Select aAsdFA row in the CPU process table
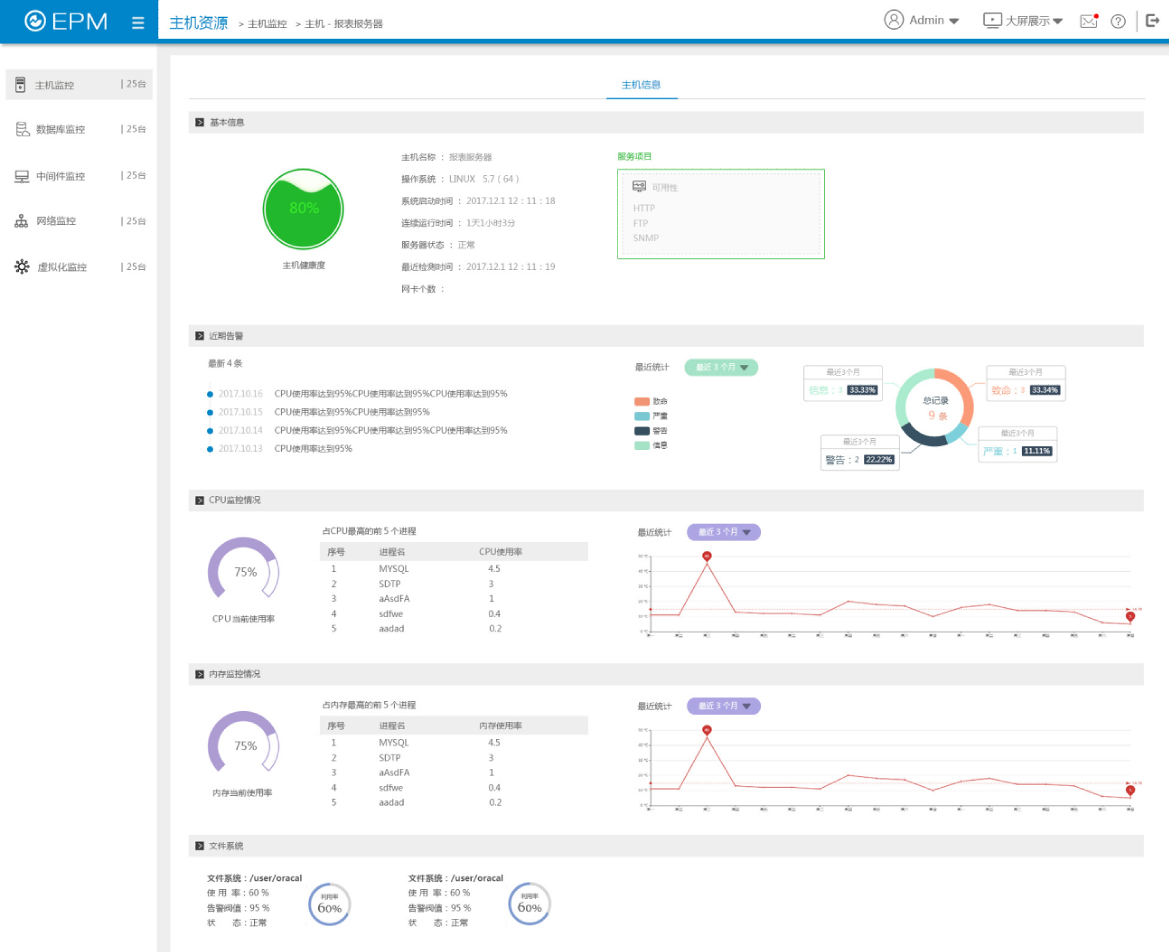 [454, 599]
